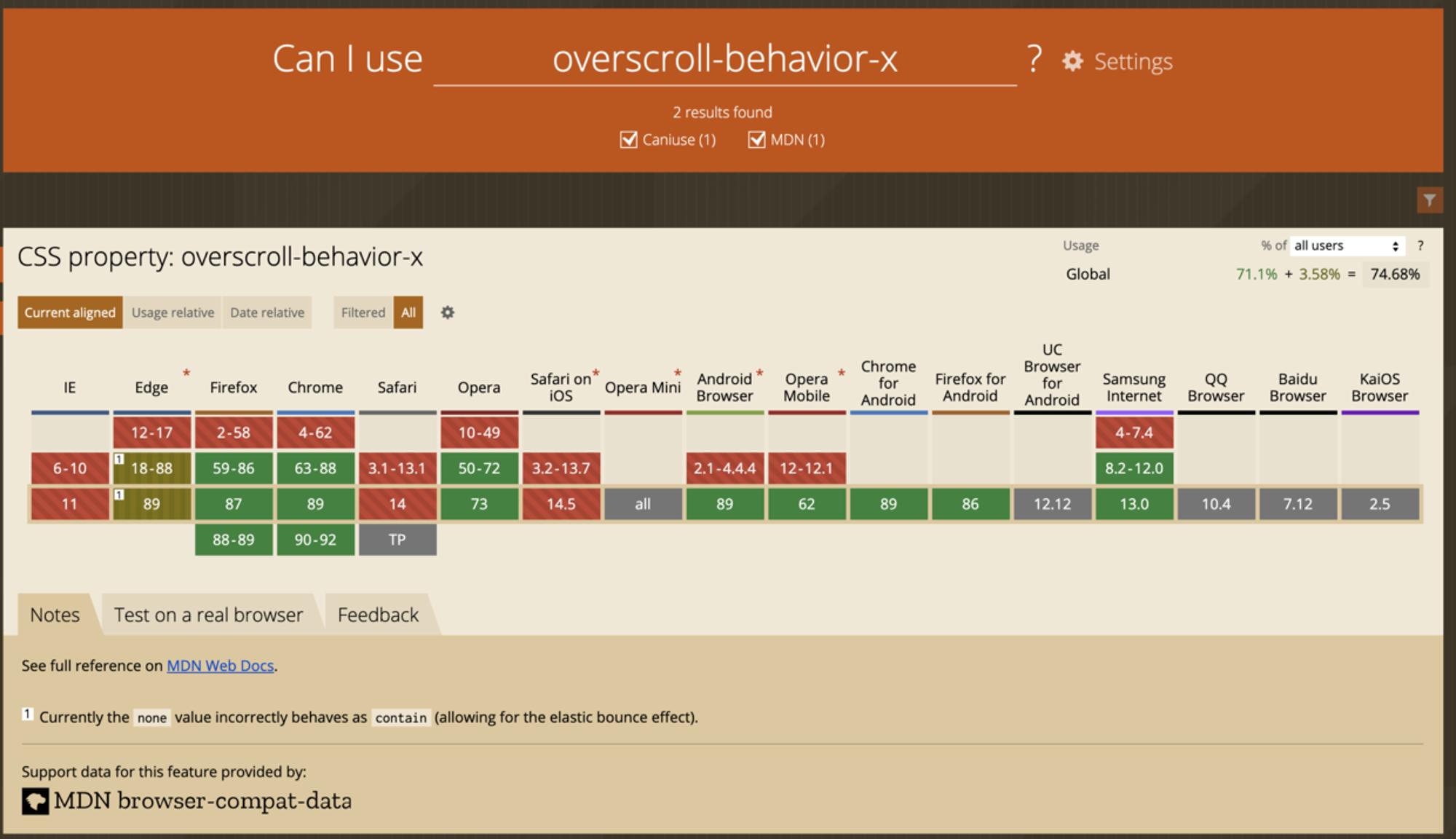The width and height of the screenshot is (1456, 839).
Task: Select Firefox 87 current version cell
Action: click(x=234, y=504)
